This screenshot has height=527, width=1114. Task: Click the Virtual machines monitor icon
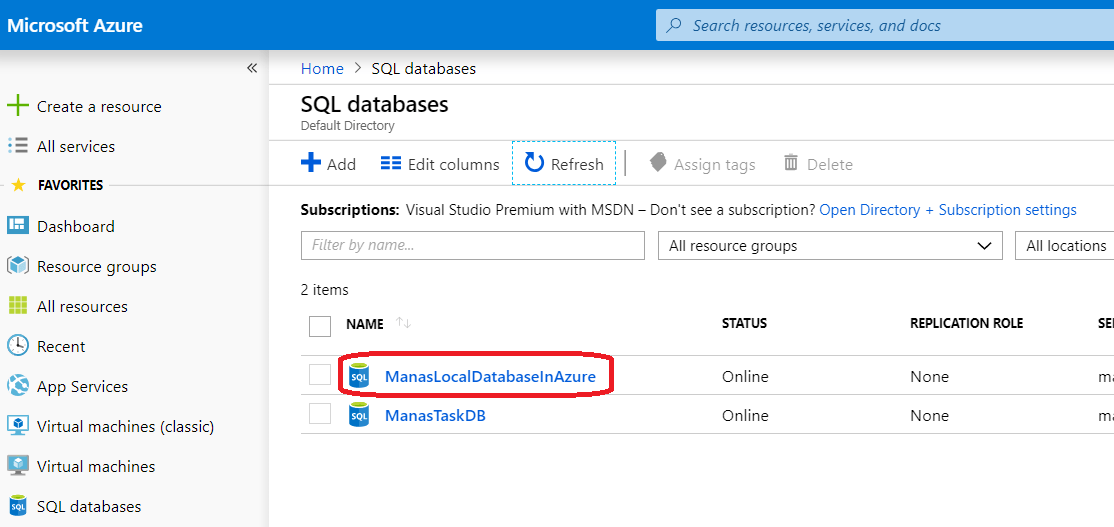click(x=18, y=466)
